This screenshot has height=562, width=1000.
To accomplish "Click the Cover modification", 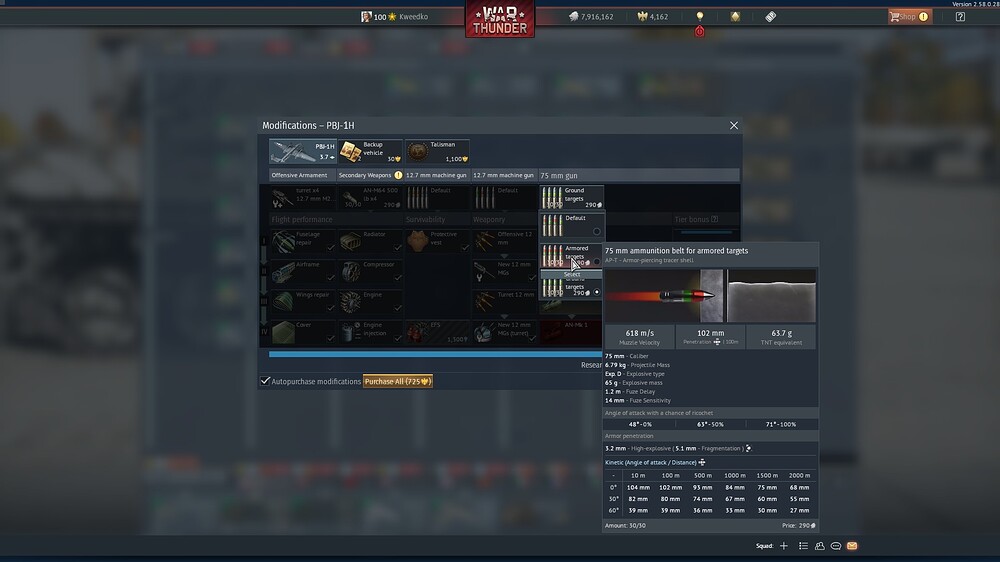I will point(303,332).
